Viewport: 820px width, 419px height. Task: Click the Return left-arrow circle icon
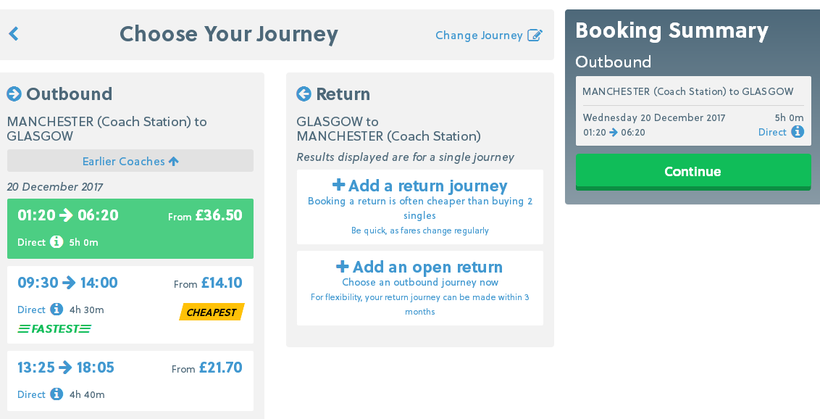pos(304,94)
